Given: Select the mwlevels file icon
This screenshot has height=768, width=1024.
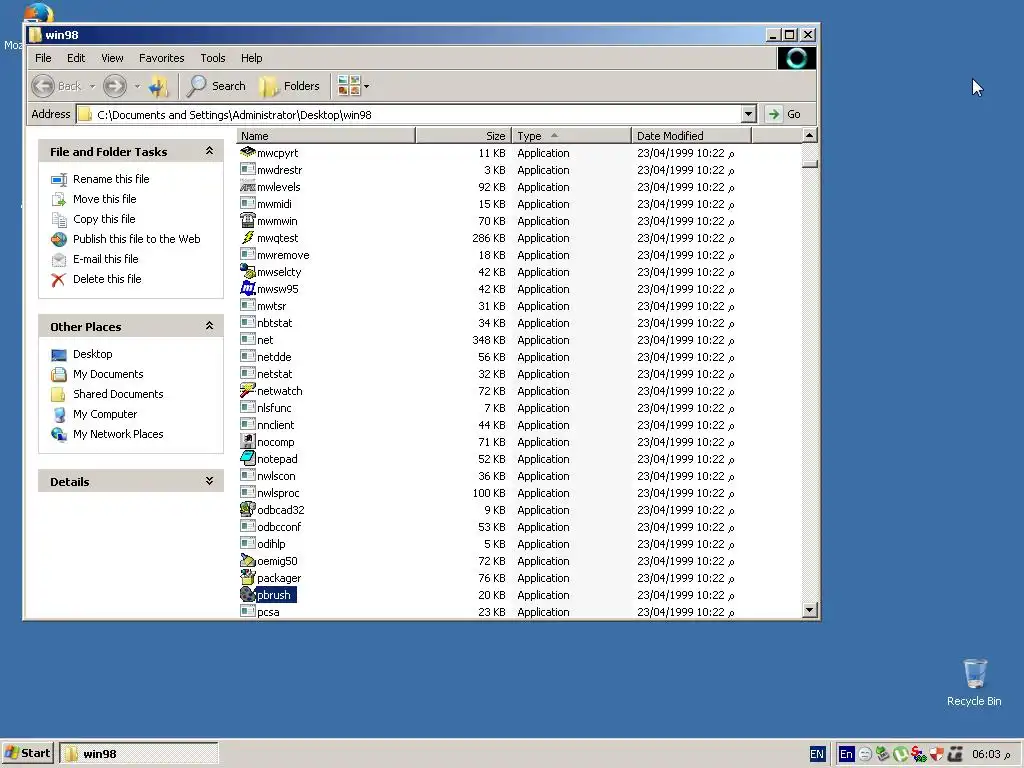Looking at the screenshot, I should pyautogui.click(x=248, y=186).
